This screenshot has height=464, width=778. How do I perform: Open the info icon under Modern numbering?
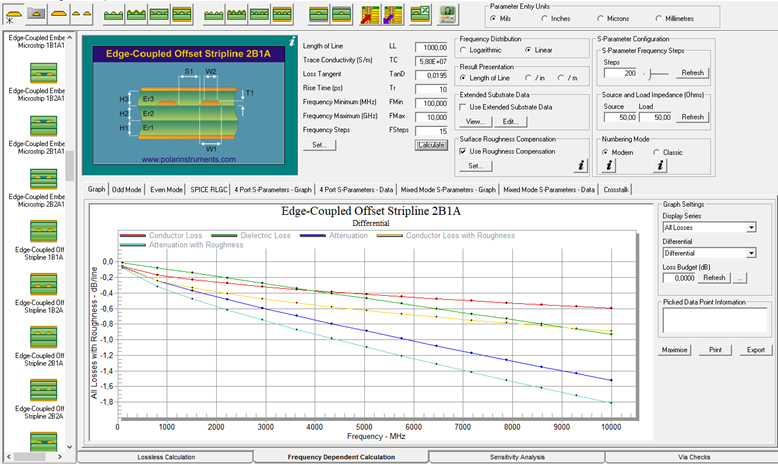(x=609, y=165)
